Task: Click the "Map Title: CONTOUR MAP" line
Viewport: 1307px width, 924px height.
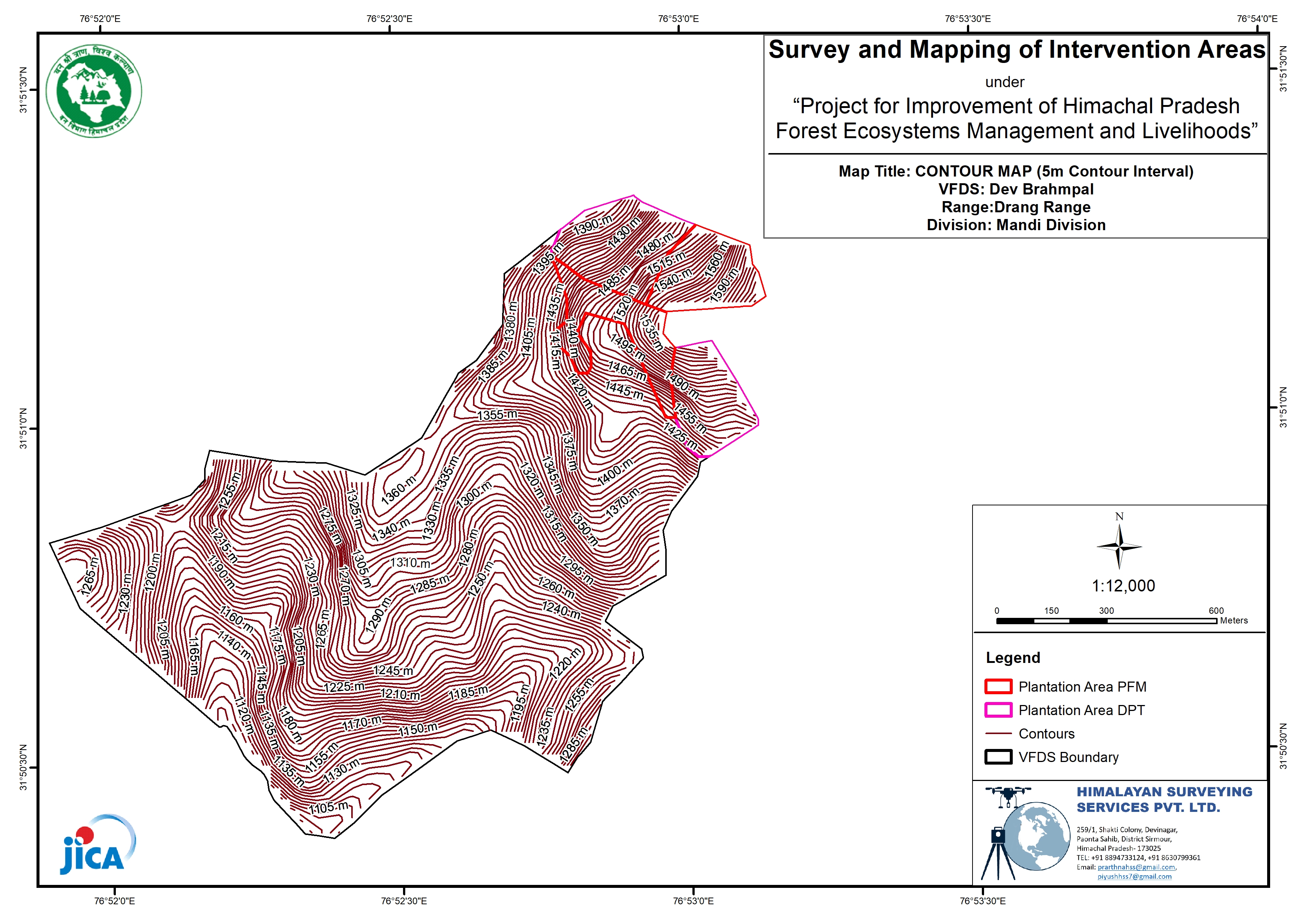Action: [x=1016, y=171]
